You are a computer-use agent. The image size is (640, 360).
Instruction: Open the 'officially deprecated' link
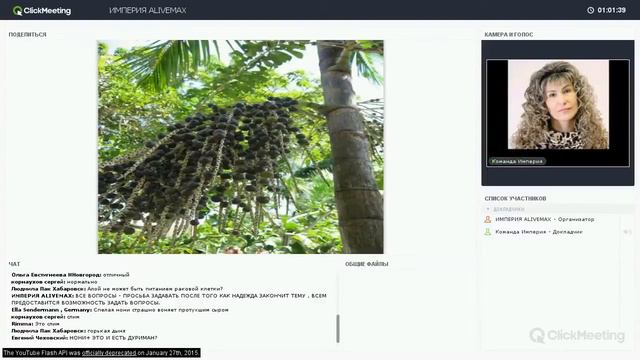point(109,353)
